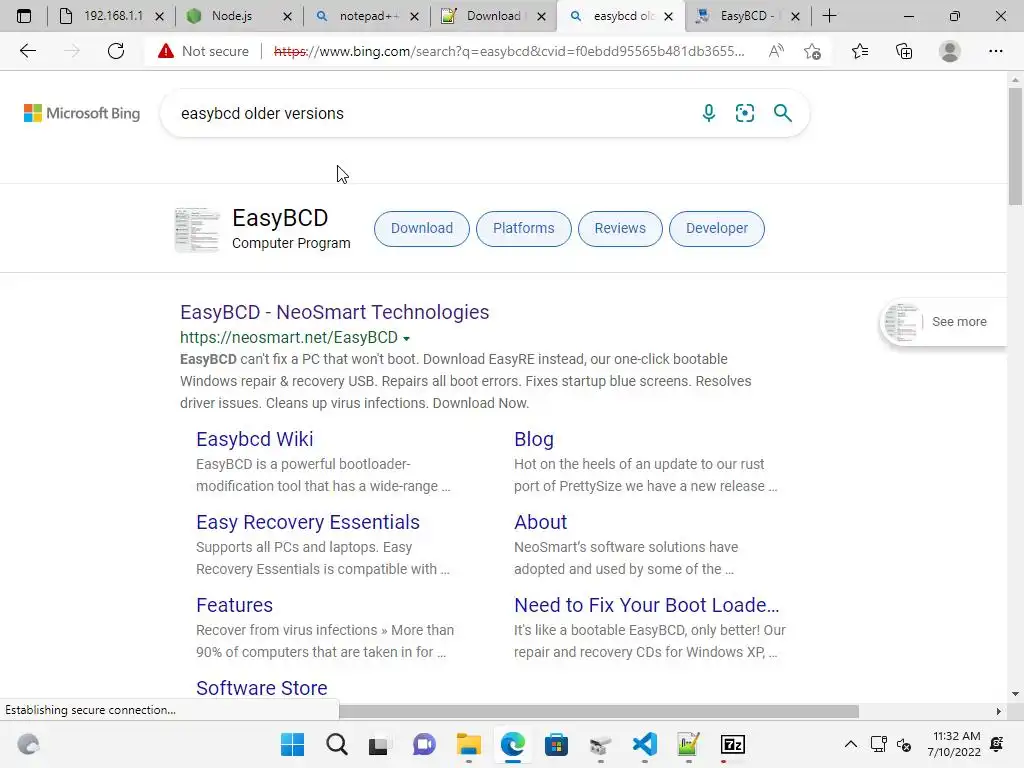
Task: Open Microsoft Store from taskbar
Action: [556, 744]
